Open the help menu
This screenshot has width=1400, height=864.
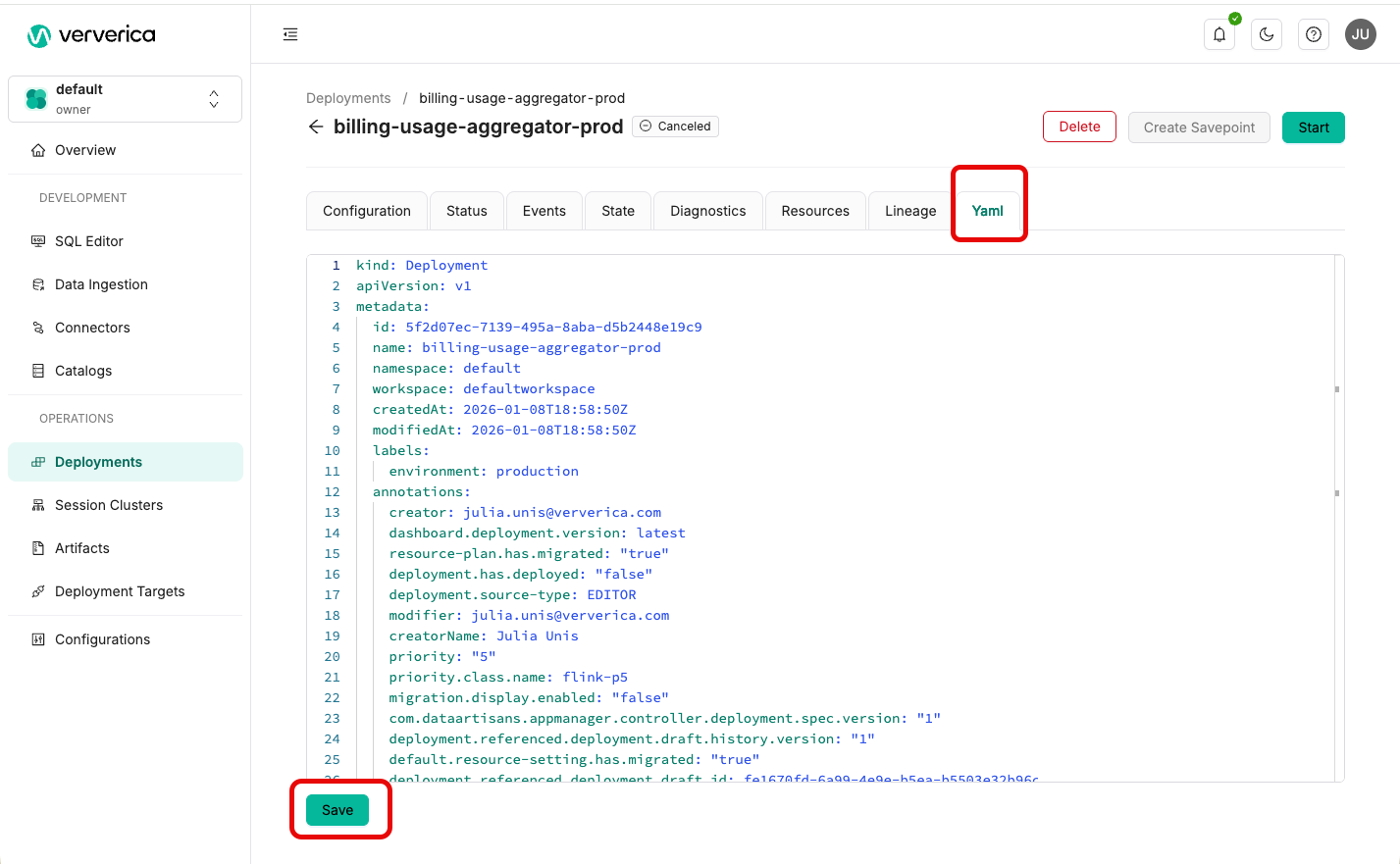pyautogui.click(x=1313, y=34)
